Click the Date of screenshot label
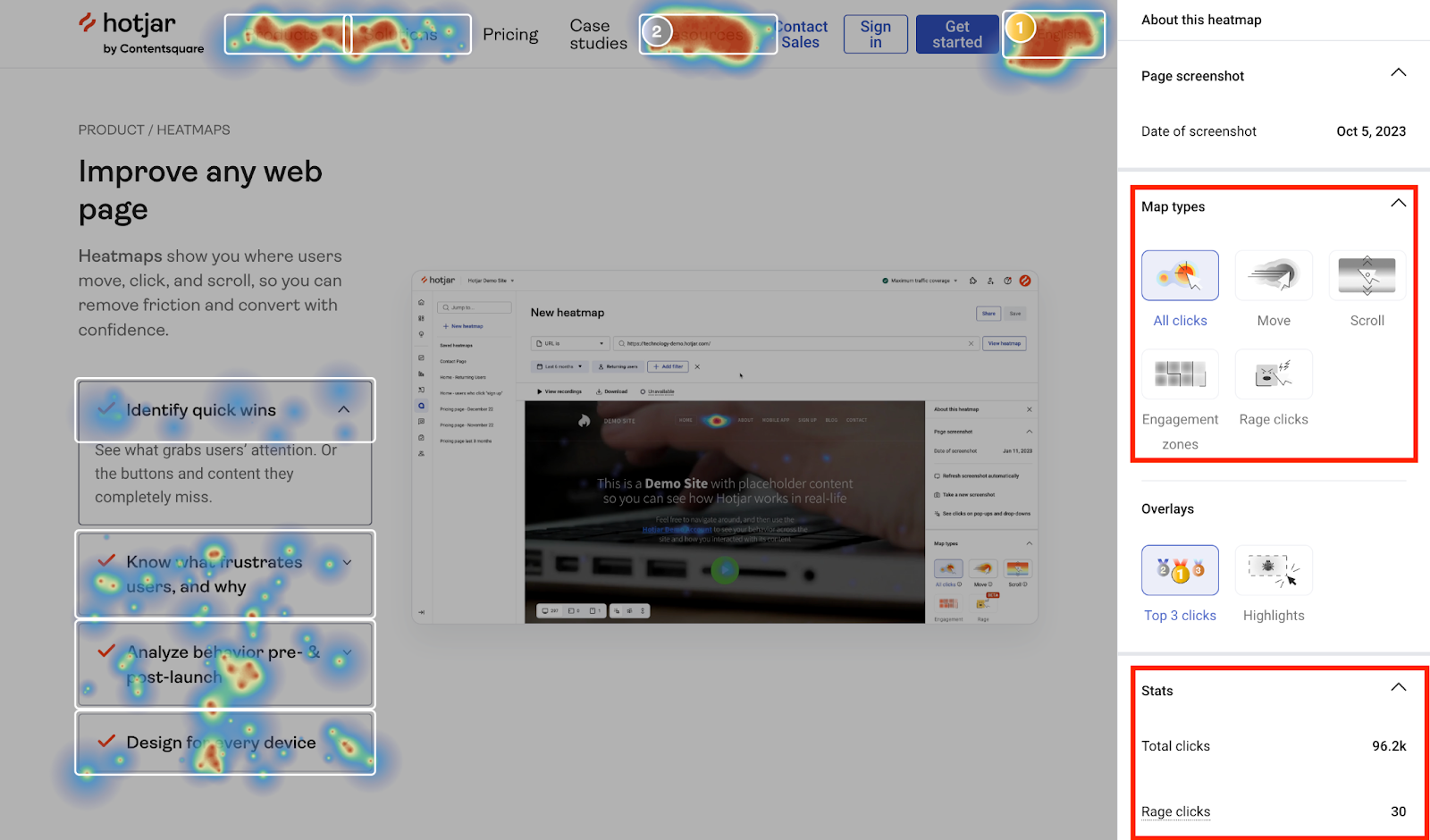 coord(1199,131)
